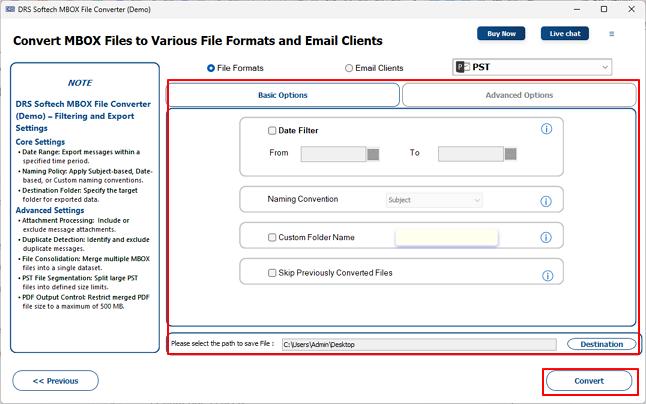Click the Date Filter info icon
This screenshot has width=646, height=404.
pyautogui.click(x=546, y=129)
